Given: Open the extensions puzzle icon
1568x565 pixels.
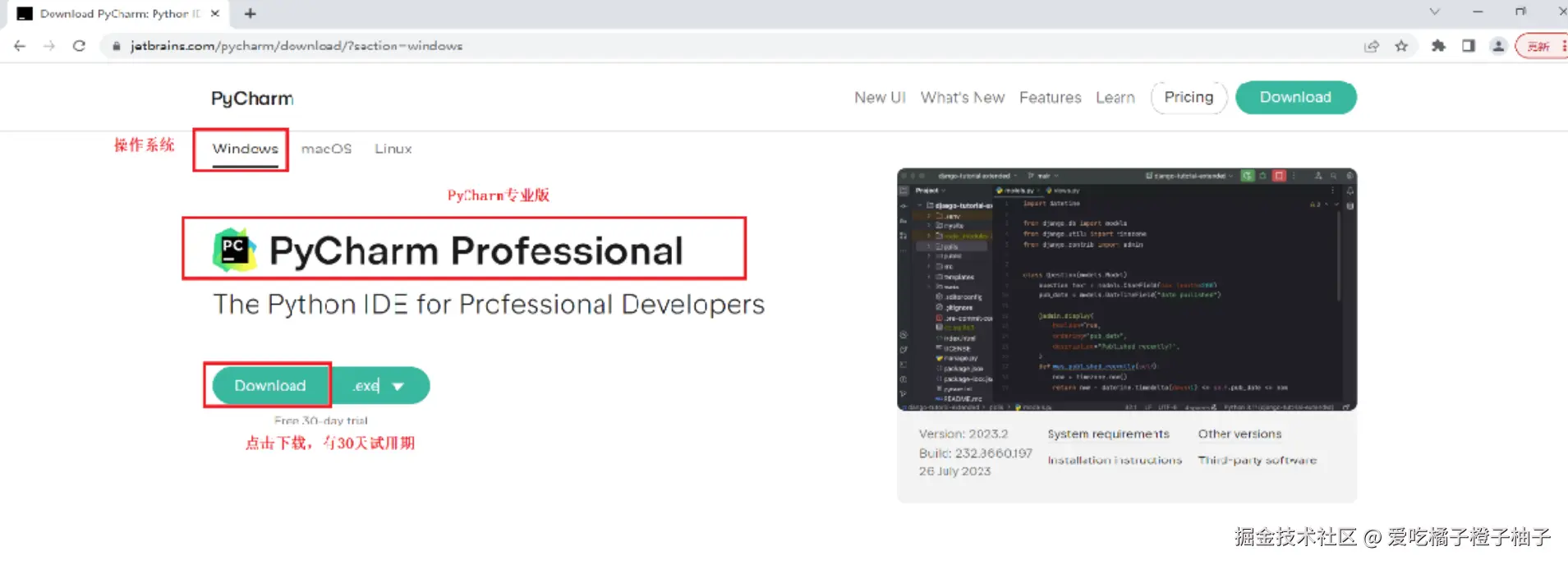Looking at the screenshot, I should click(1438, 46).
